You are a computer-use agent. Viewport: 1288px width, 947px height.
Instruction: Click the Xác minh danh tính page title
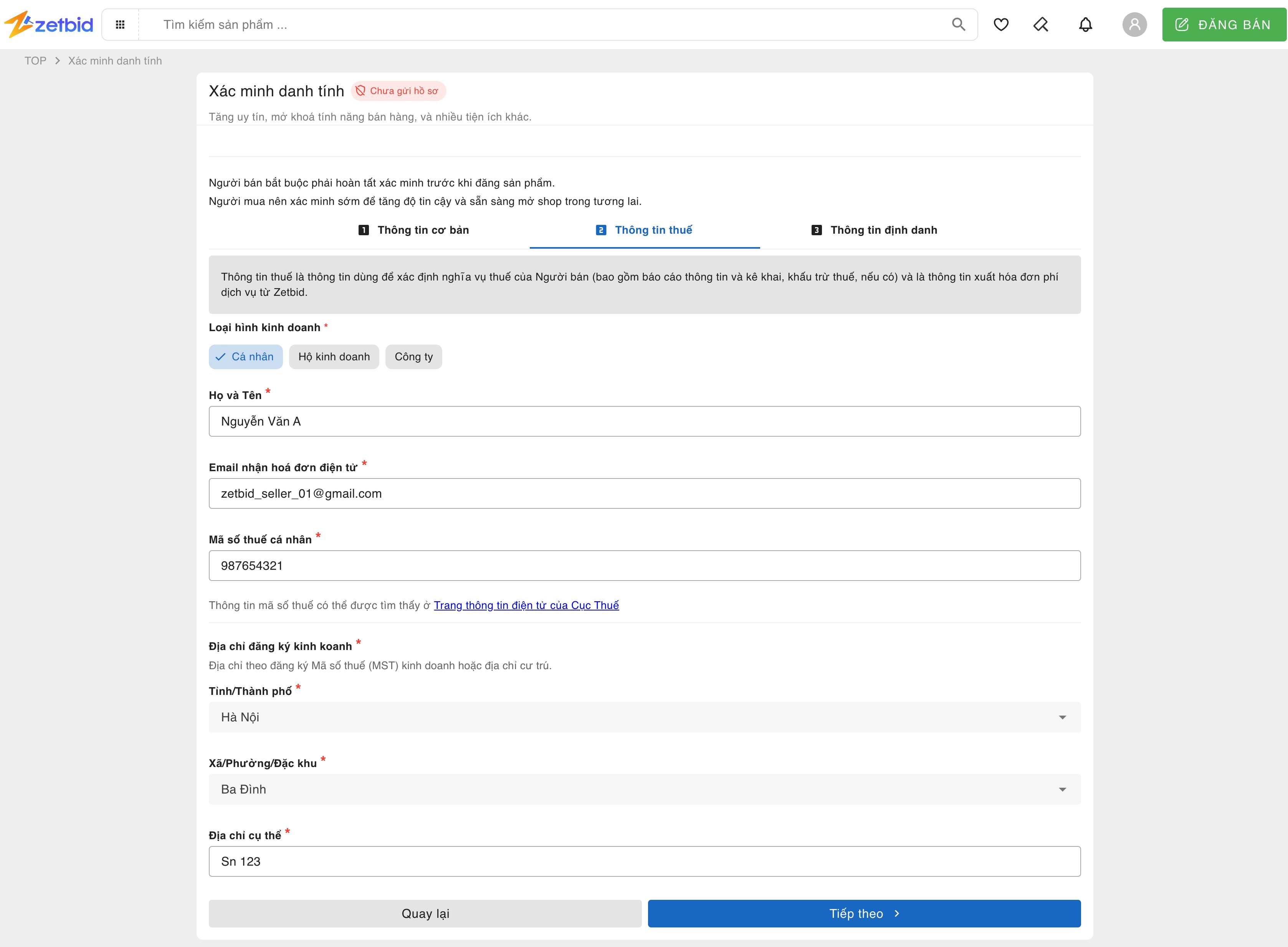(276, 91)
